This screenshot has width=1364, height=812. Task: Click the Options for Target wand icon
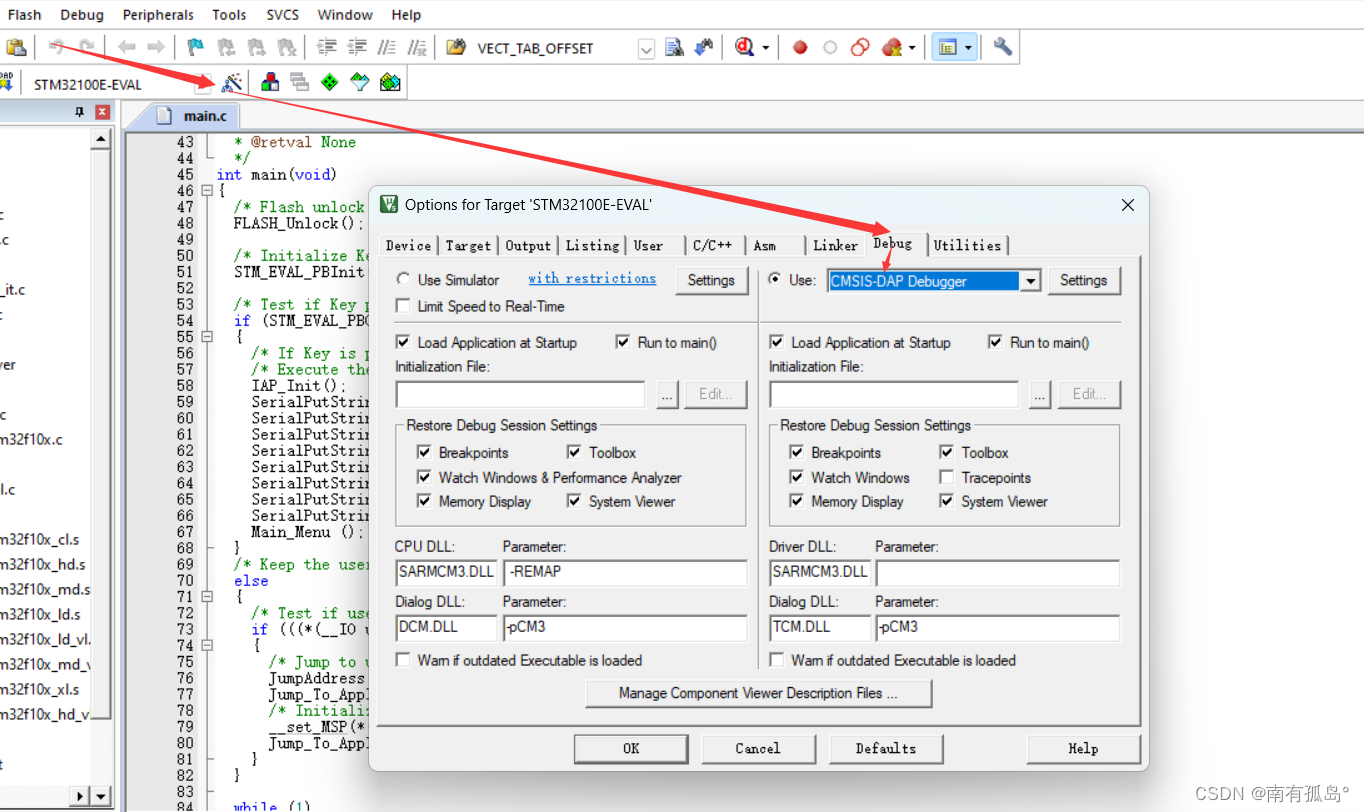click(232, 83)
